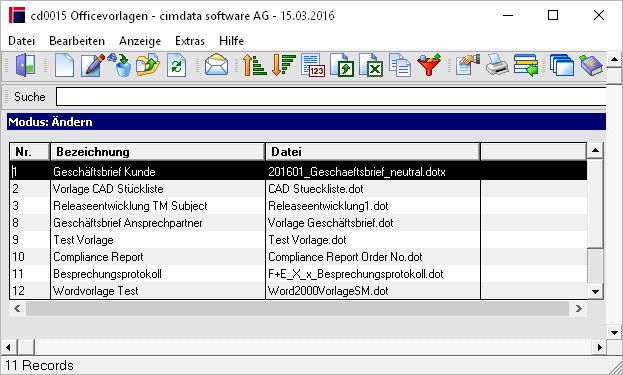This screenshot has width=623, height=375.
Task: Open the Anzeige menu
Action: [140, 41]
